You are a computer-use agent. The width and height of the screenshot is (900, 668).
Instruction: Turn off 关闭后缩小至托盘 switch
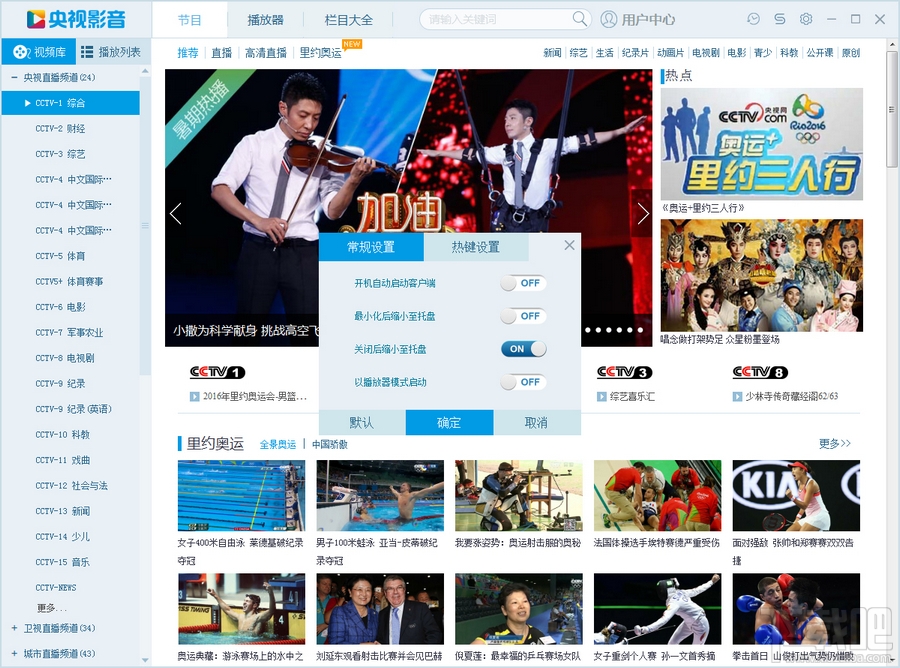tap(523, 349)
